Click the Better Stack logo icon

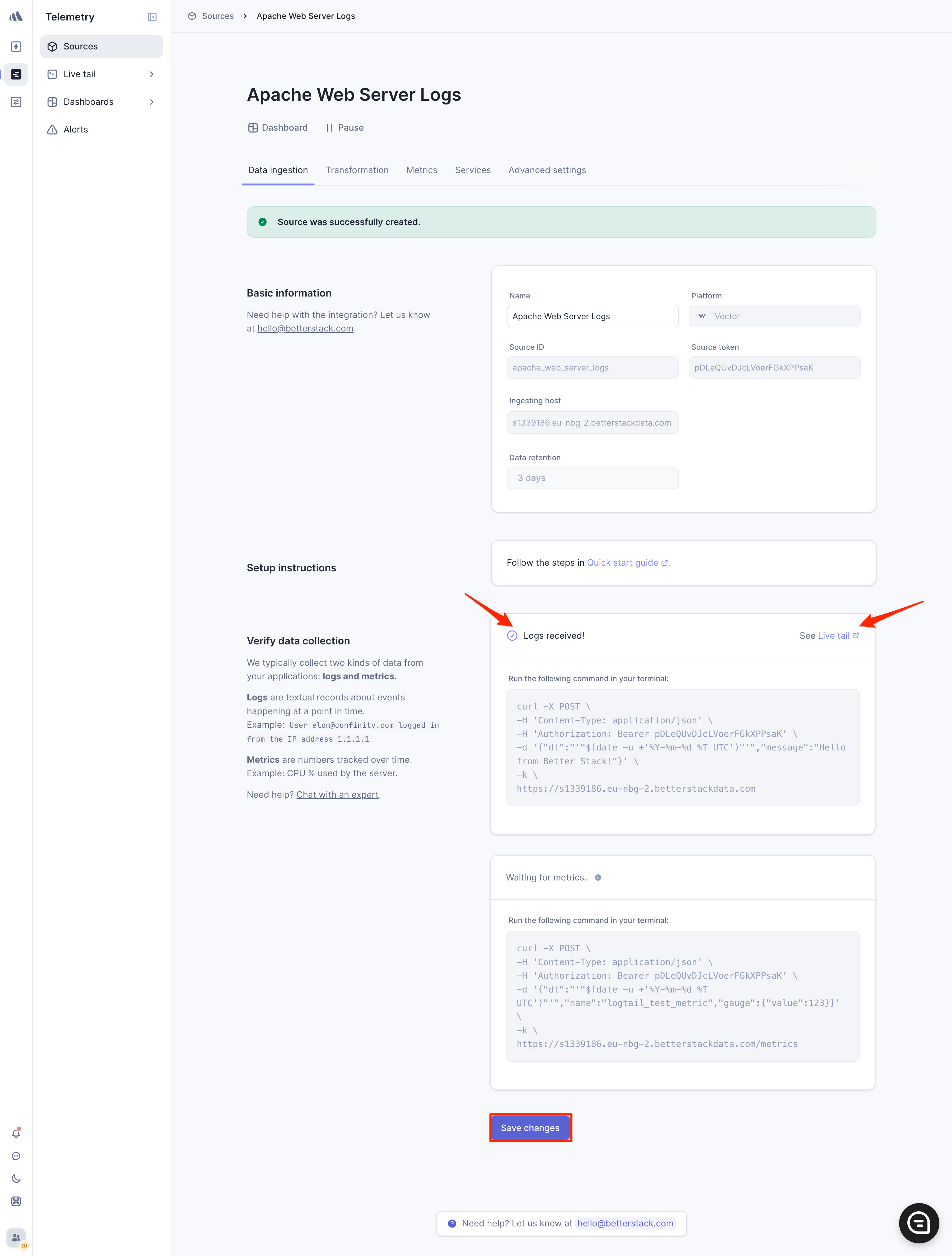tap(16, 16)
